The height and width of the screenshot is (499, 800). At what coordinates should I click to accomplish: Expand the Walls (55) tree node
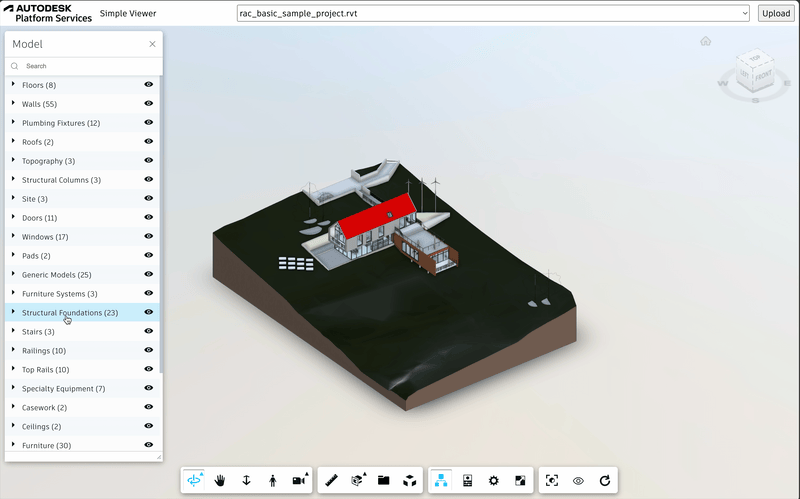point(13,104)
